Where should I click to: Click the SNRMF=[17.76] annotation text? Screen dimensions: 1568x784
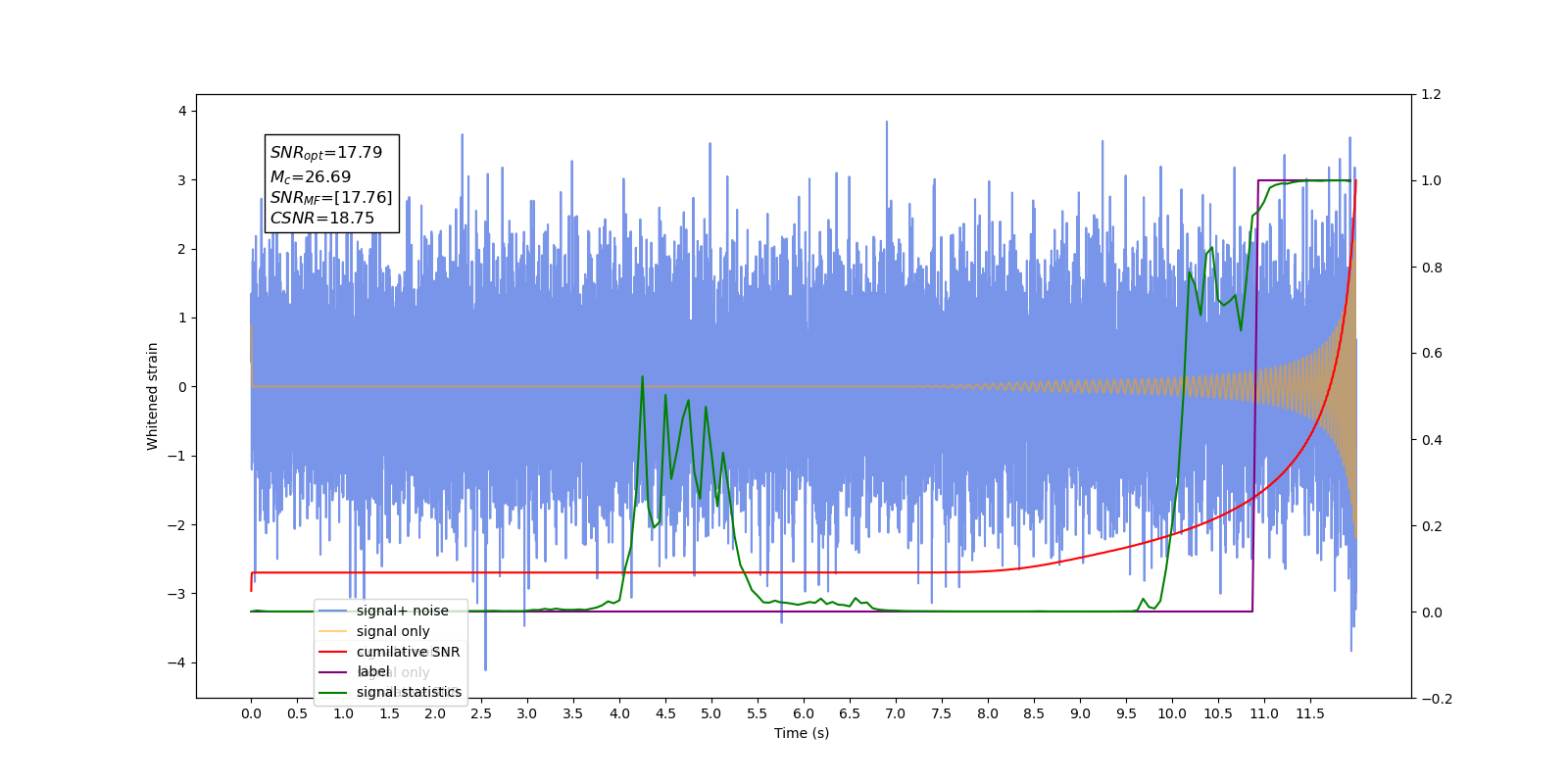(x=331, y=198)
